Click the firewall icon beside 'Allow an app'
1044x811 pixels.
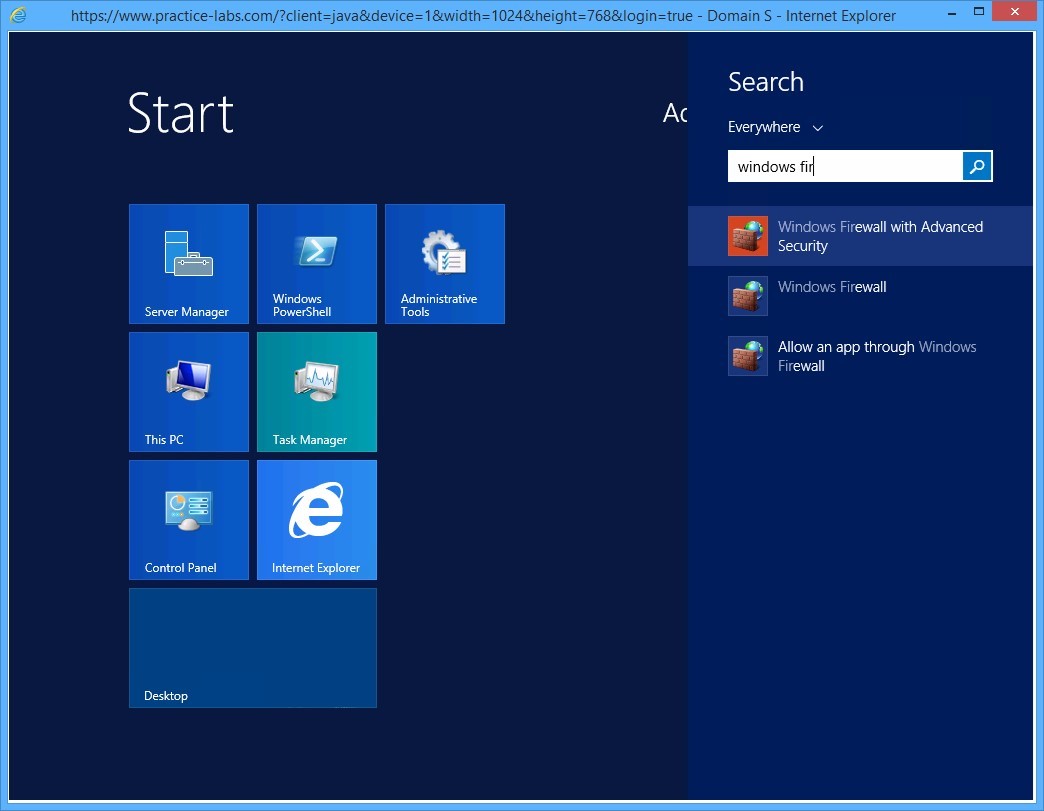pos(748,356)
